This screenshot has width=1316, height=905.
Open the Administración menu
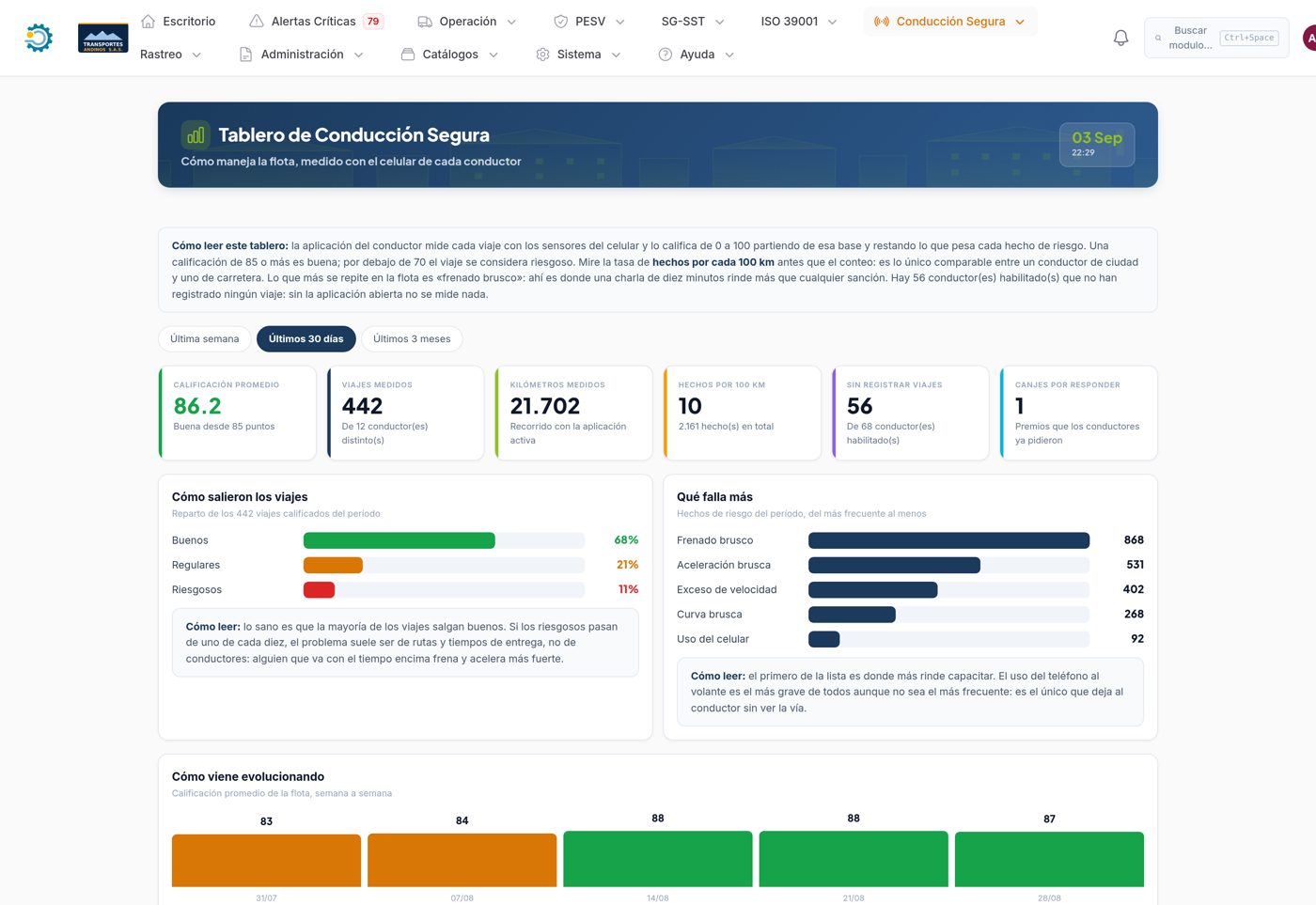tap(301, 55)
